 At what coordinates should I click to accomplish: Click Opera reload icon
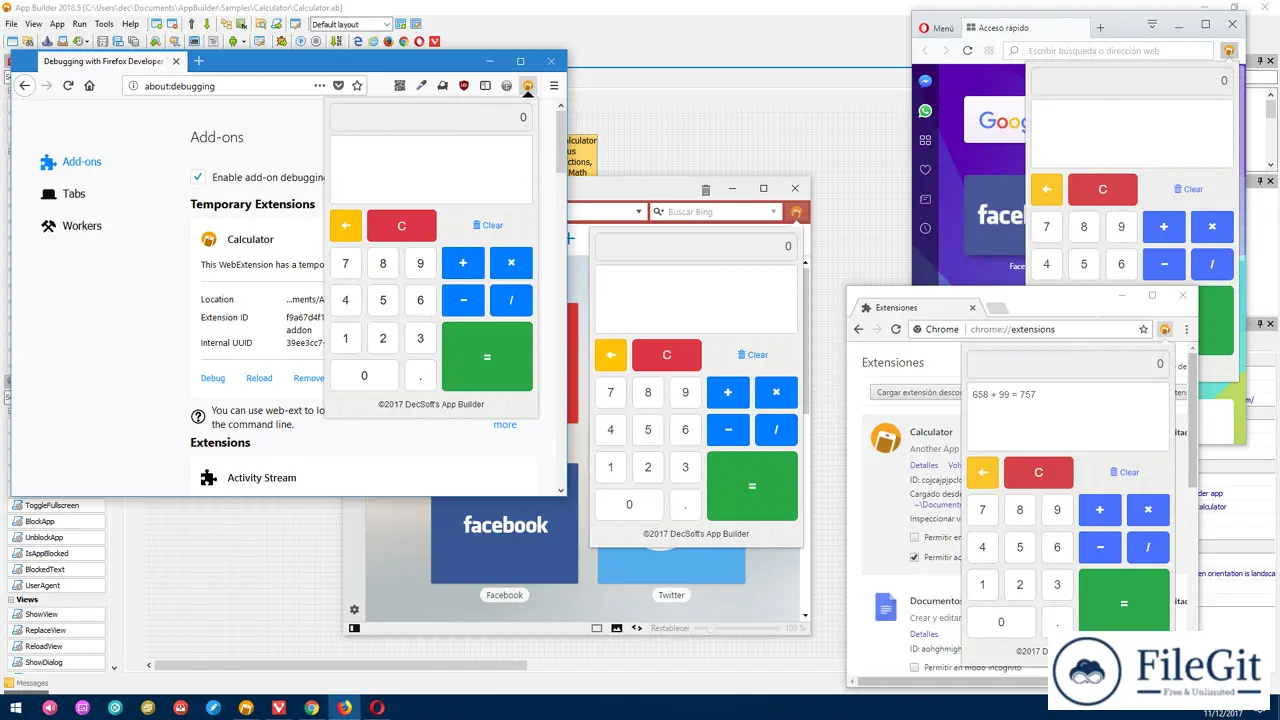(x=967, y=50)
